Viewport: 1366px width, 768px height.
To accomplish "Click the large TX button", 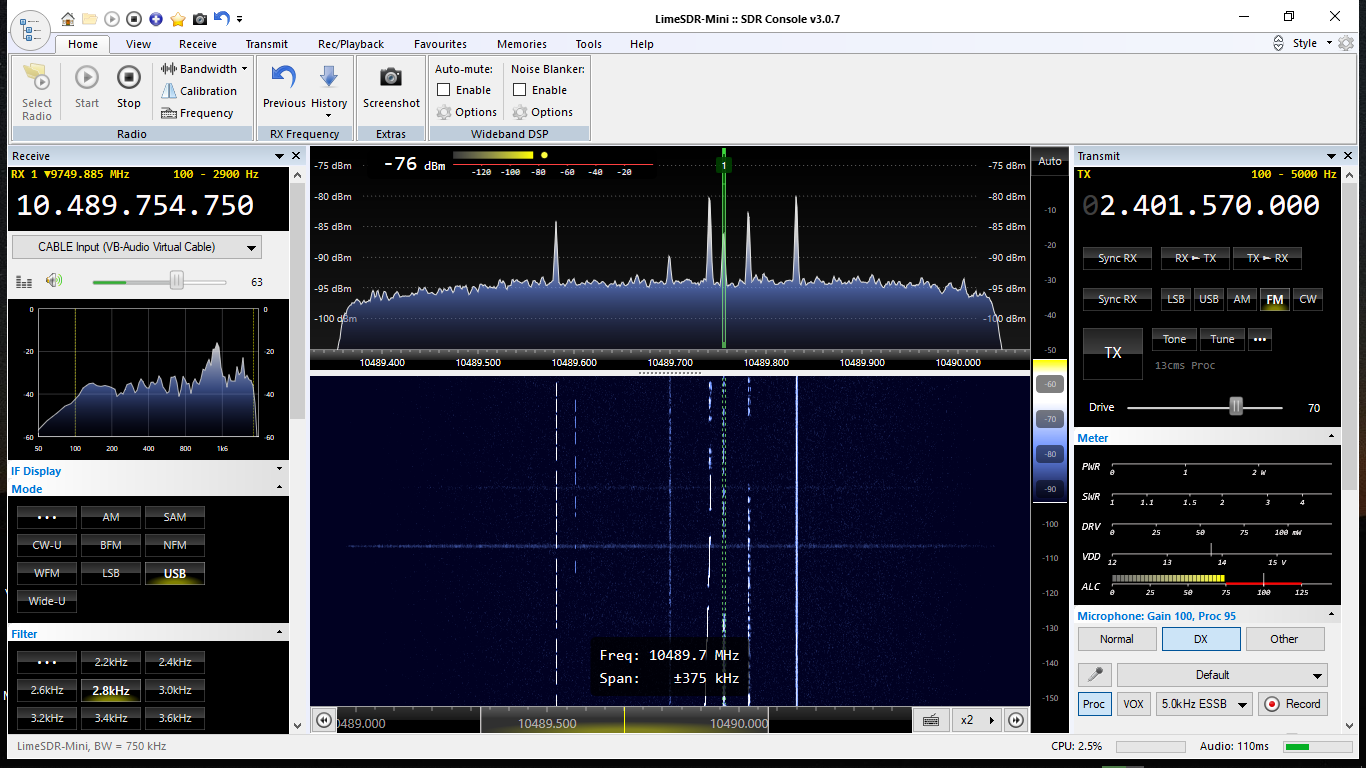I will pyautogui.click(x=1113, y=353).
